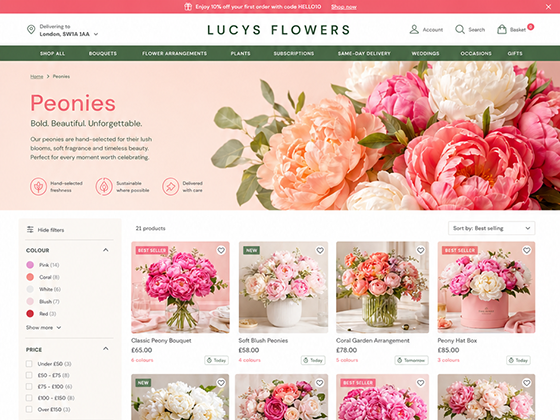Open the Sort by: Best selling dropdown
This screenshot has width=560, height=420.
(x=491, y=228)
